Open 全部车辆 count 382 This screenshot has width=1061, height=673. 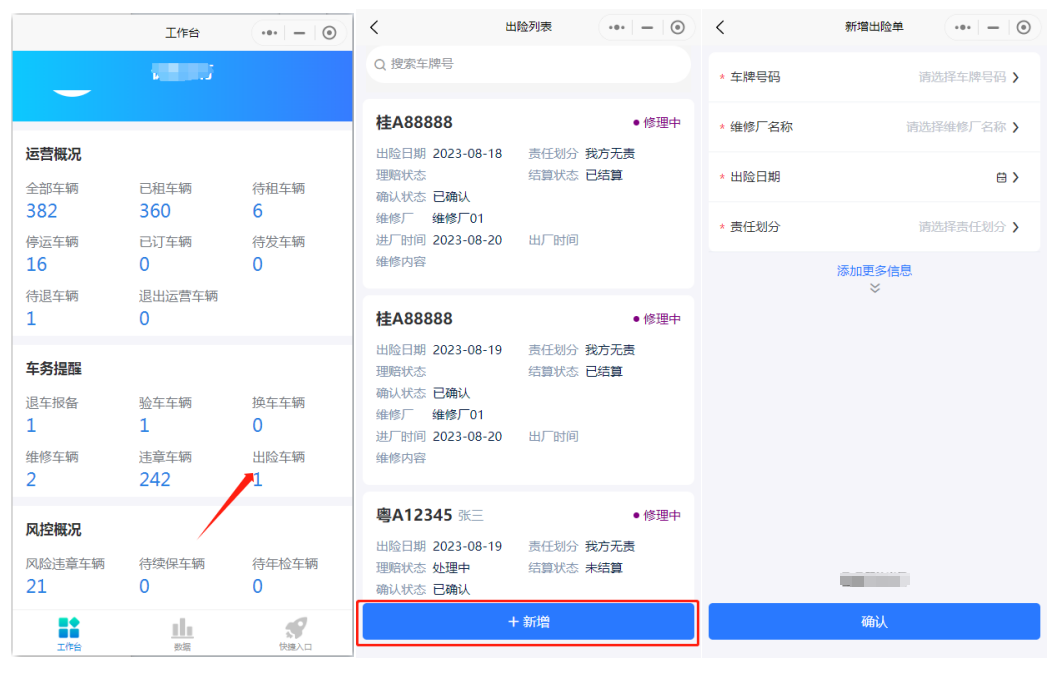(42, 211)
